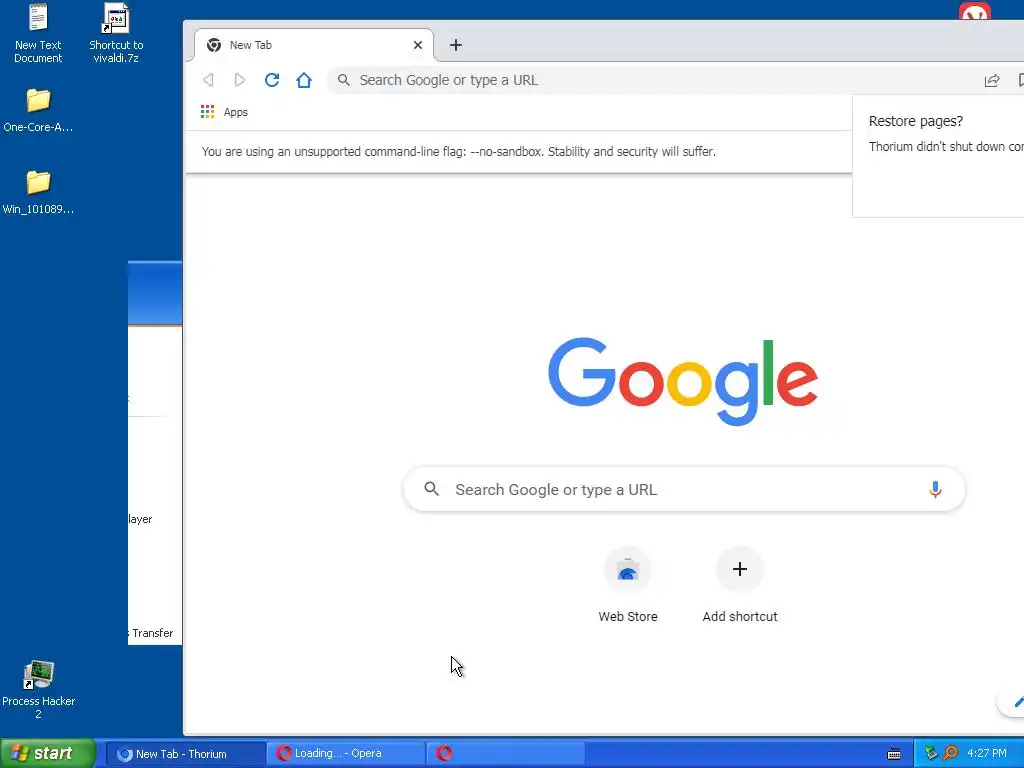Launch Process Hacker 2 from desktop
The height and width of the screenshot is (768, 1024).
click(x=38, y=690)
